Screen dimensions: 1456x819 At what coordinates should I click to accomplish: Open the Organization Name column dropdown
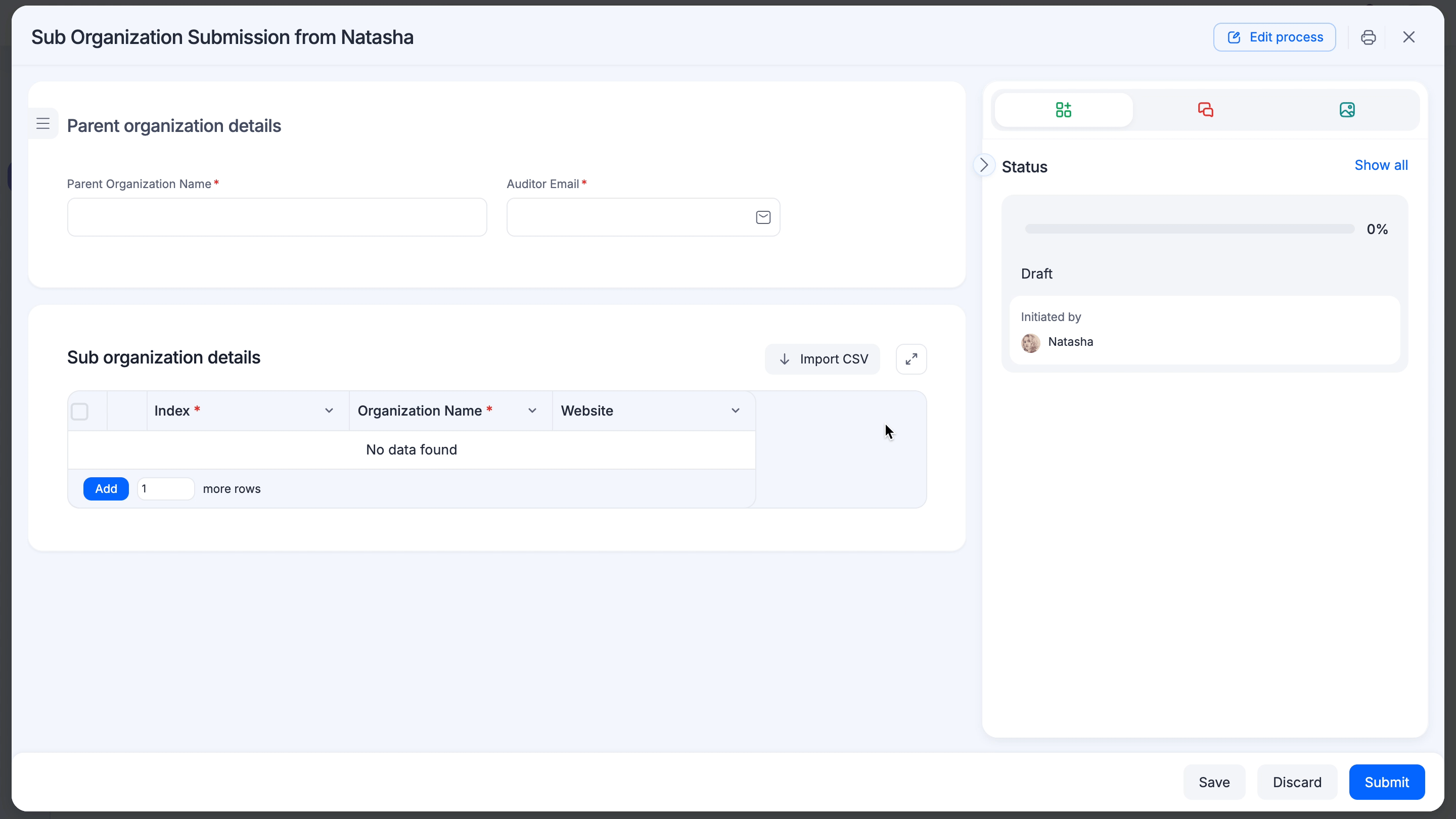(532, 411)
